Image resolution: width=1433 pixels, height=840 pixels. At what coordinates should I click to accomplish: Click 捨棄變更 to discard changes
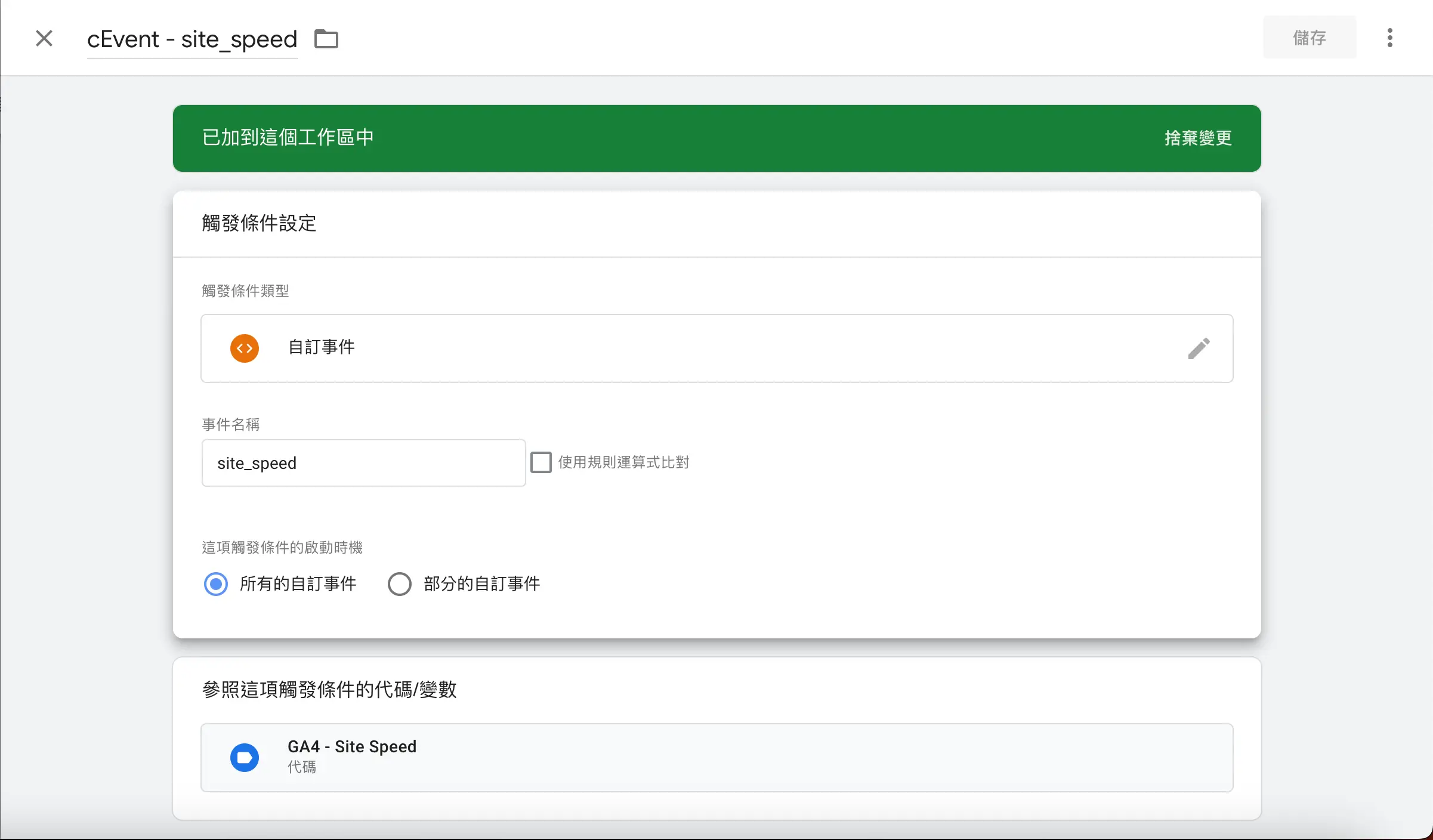tap(1198, 138)
